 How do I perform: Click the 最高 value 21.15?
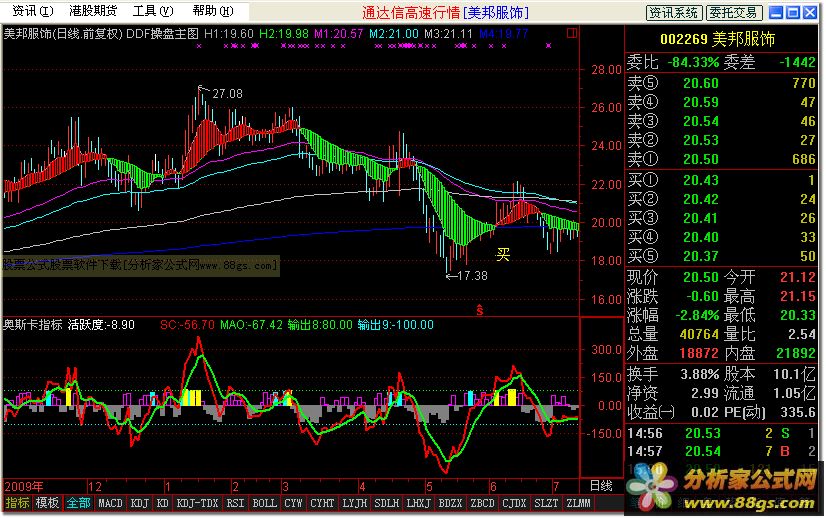coord(798,296)
